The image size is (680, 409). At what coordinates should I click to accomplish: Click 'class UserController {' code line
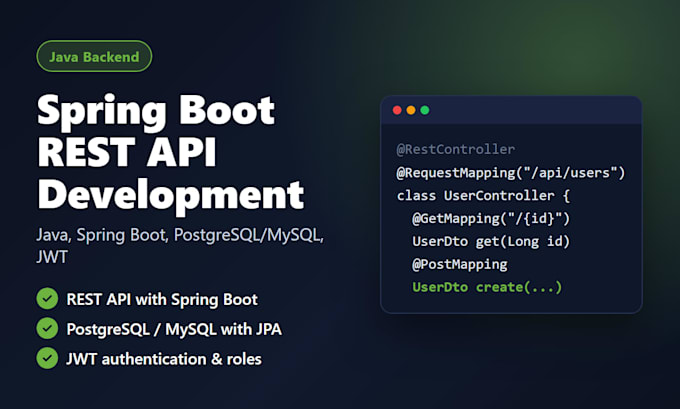point(483,196)
